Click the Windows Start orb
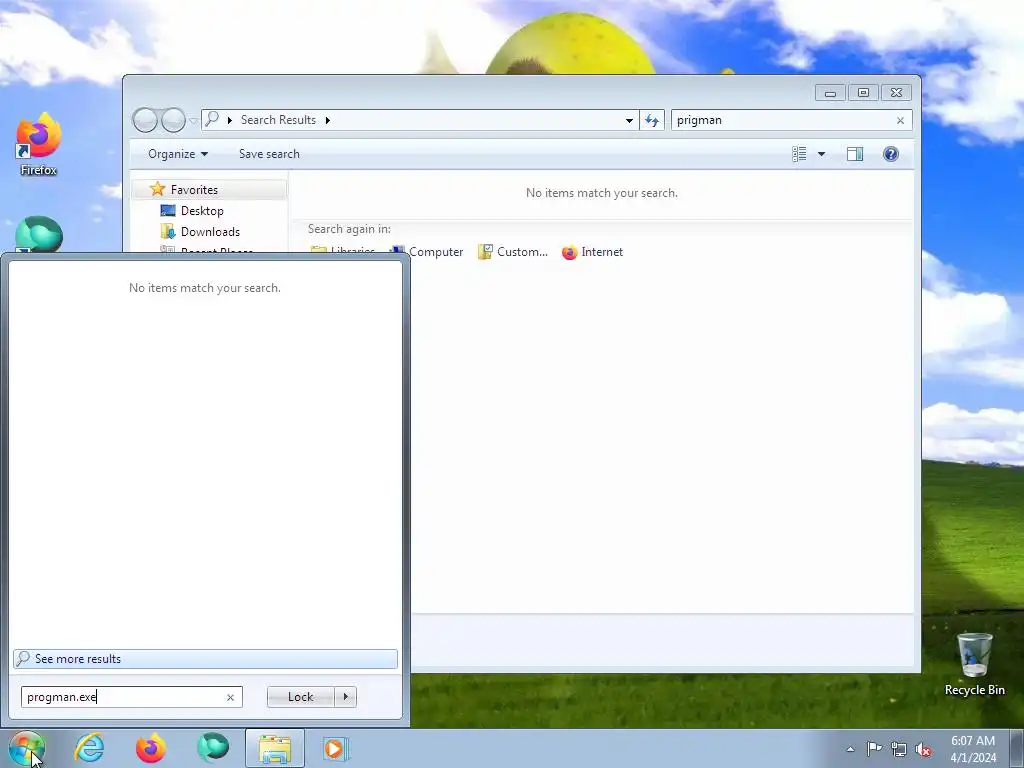Screen dimensions: 1024x768 click(26, 748)
